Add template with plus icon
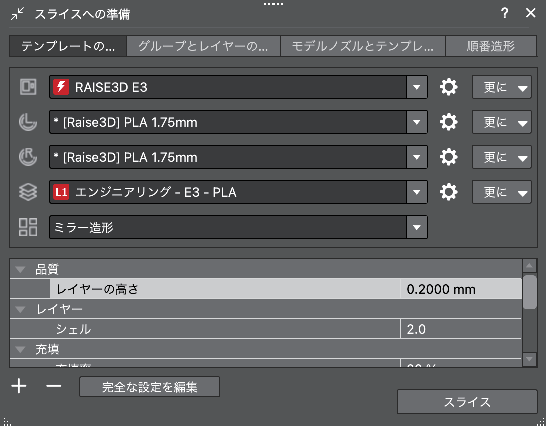The width and height of the screenshot is (546, 426). tap(19, 386)
